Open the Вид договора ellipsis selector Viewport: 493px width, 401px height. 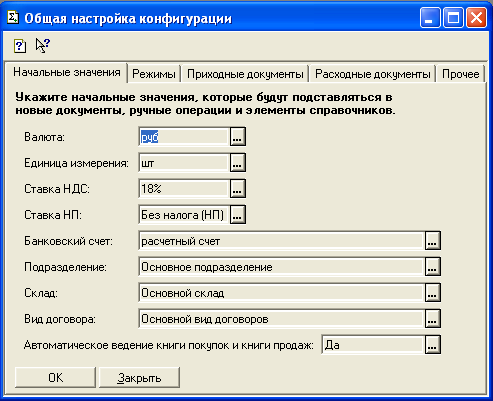point(432,319)
